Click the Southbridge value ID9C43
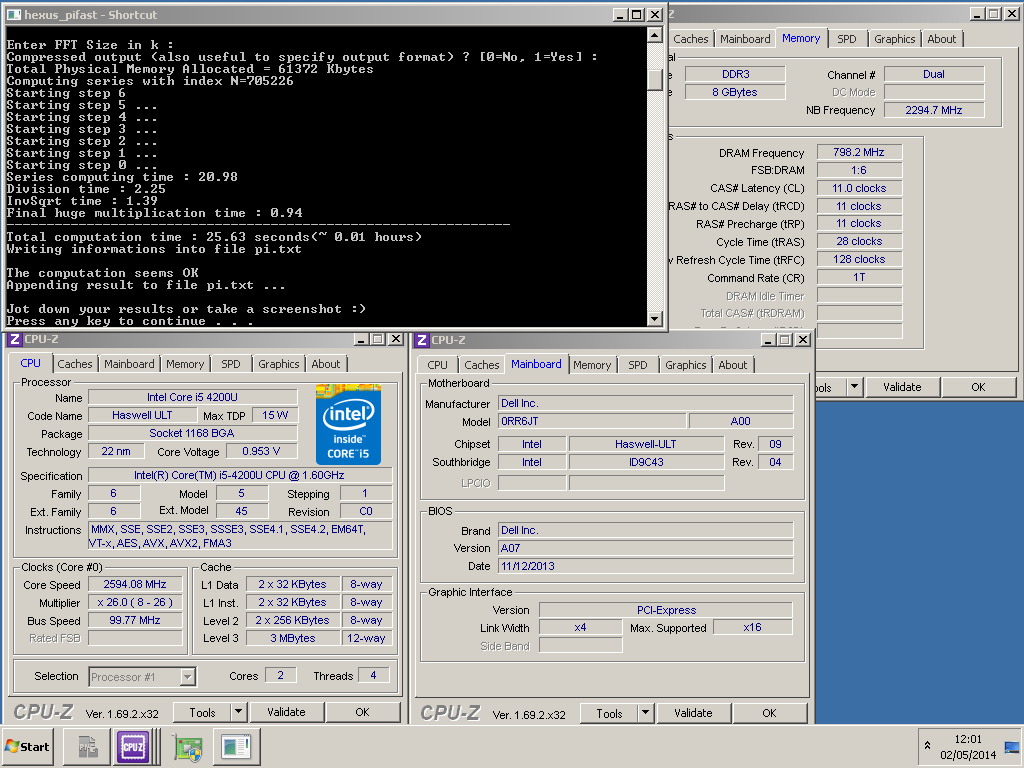 click(647, 462)
